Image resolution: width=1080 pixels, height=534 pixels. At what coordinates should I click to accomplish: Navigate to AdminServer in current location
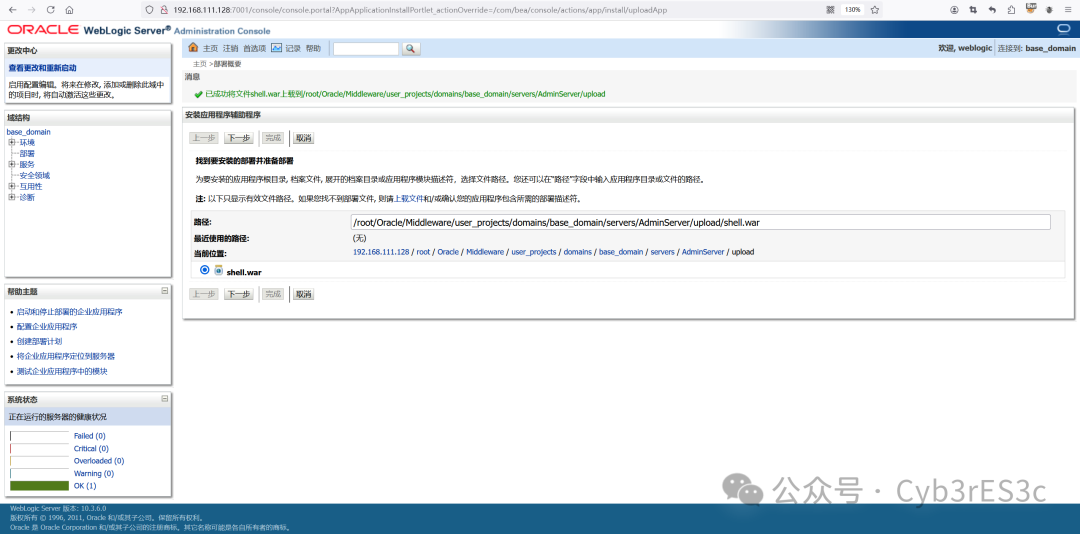tap(703, 252)
